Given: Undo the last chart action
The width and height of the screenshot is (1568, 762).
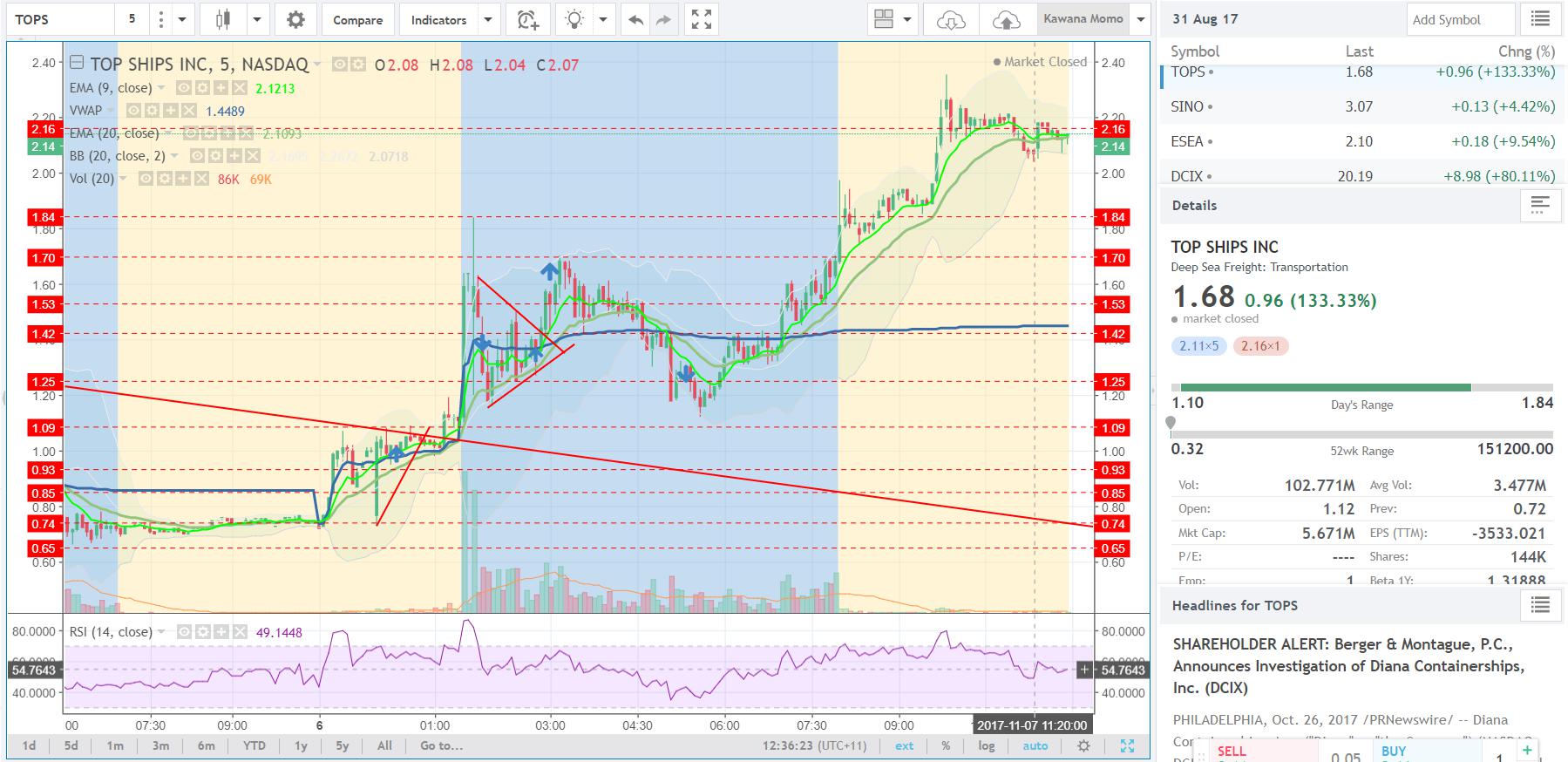Looking at the screenshot, I should click(x=636, y=19).
